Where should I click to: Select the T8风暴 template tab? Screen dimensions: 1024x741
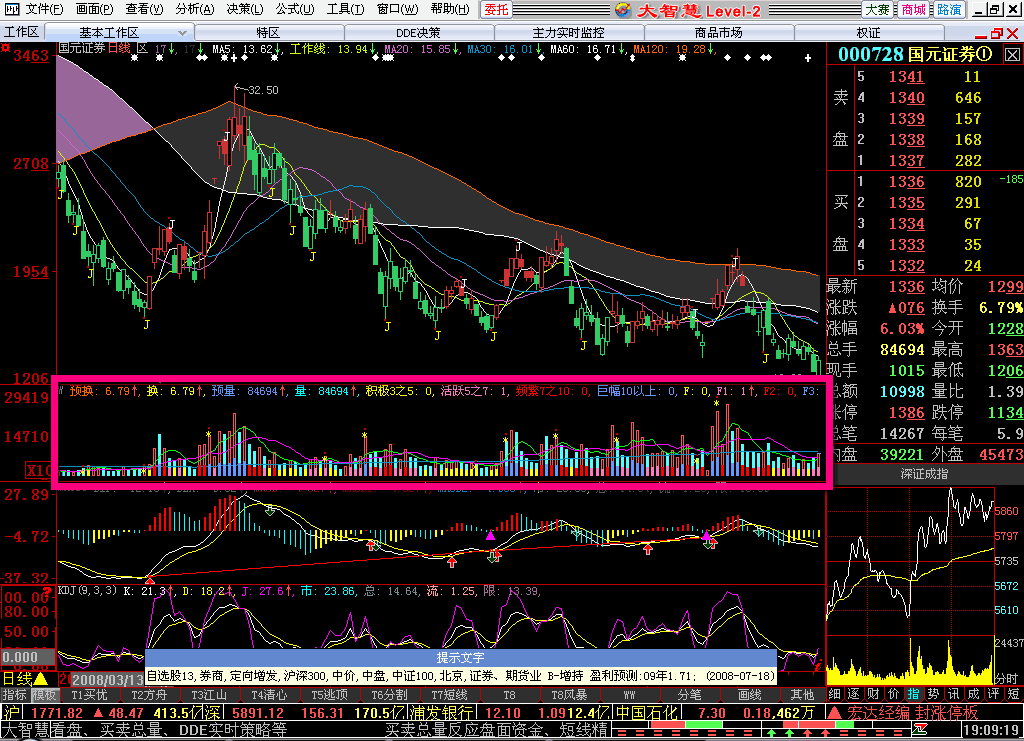pos(569,695)
